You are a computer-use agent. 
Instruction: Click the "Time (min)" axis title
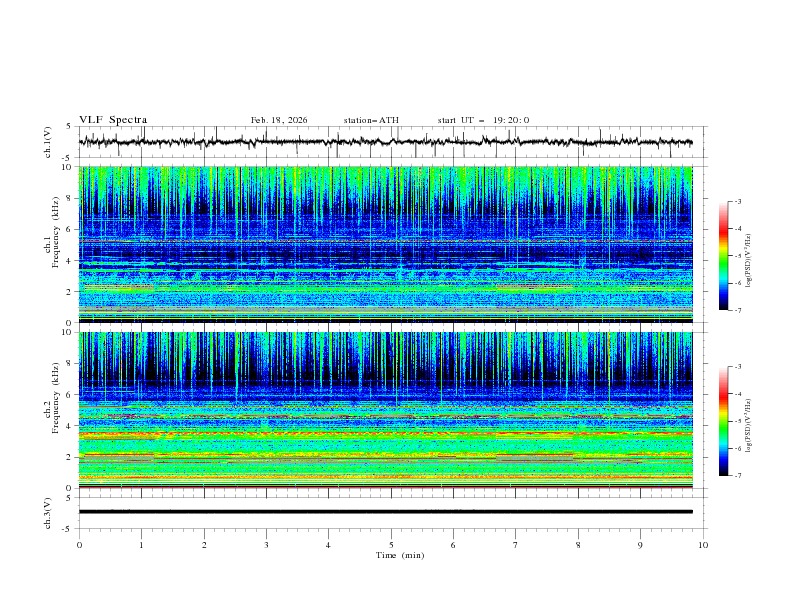tap(400, 555)
